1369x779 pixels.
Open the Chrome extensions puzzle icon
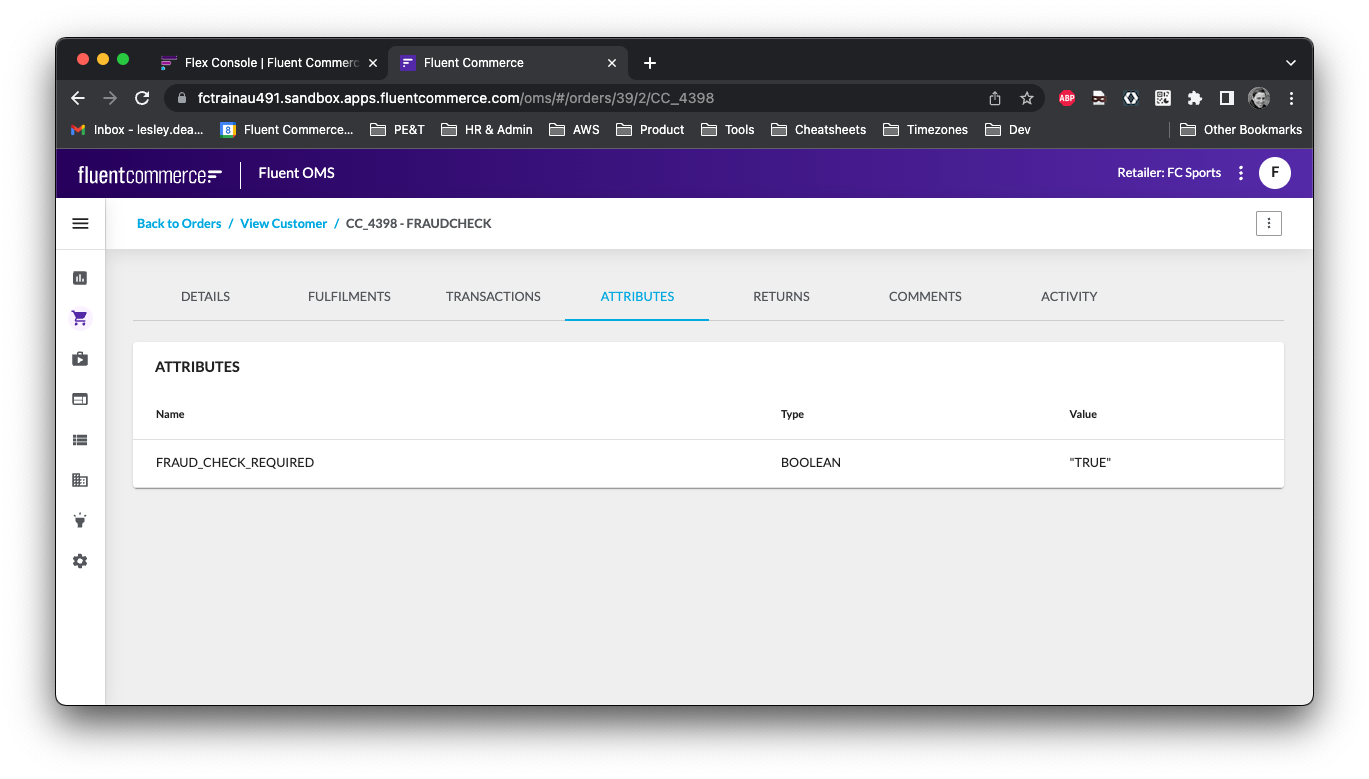tap(1194, 98)
